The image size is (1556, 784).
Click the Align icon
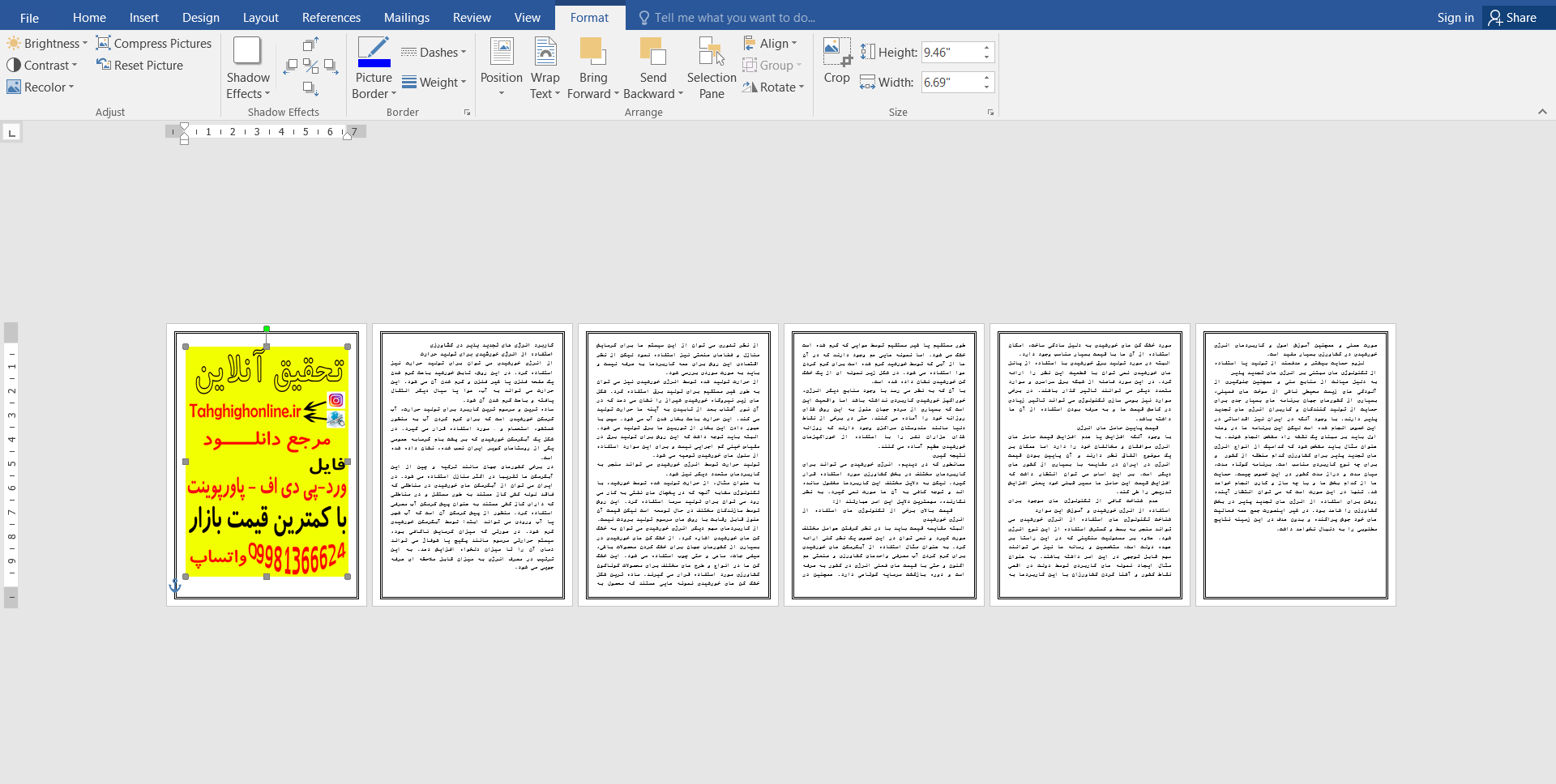(750, 44)
